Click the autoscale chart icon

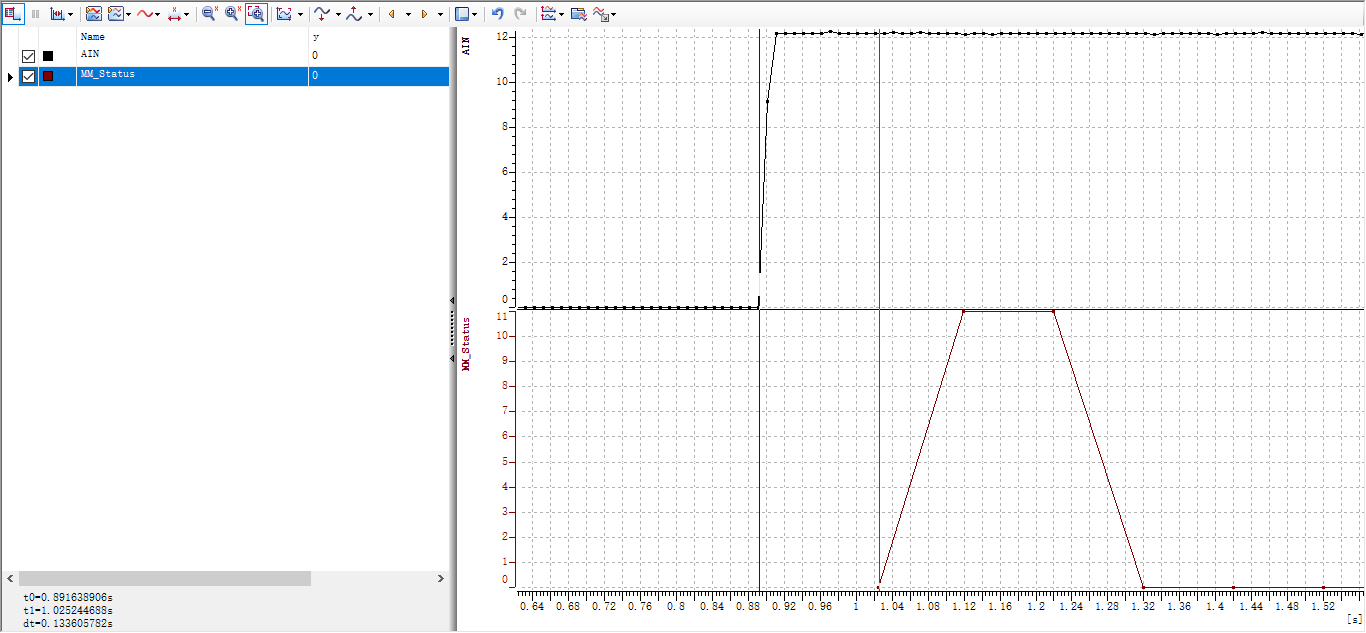(284, 14)
